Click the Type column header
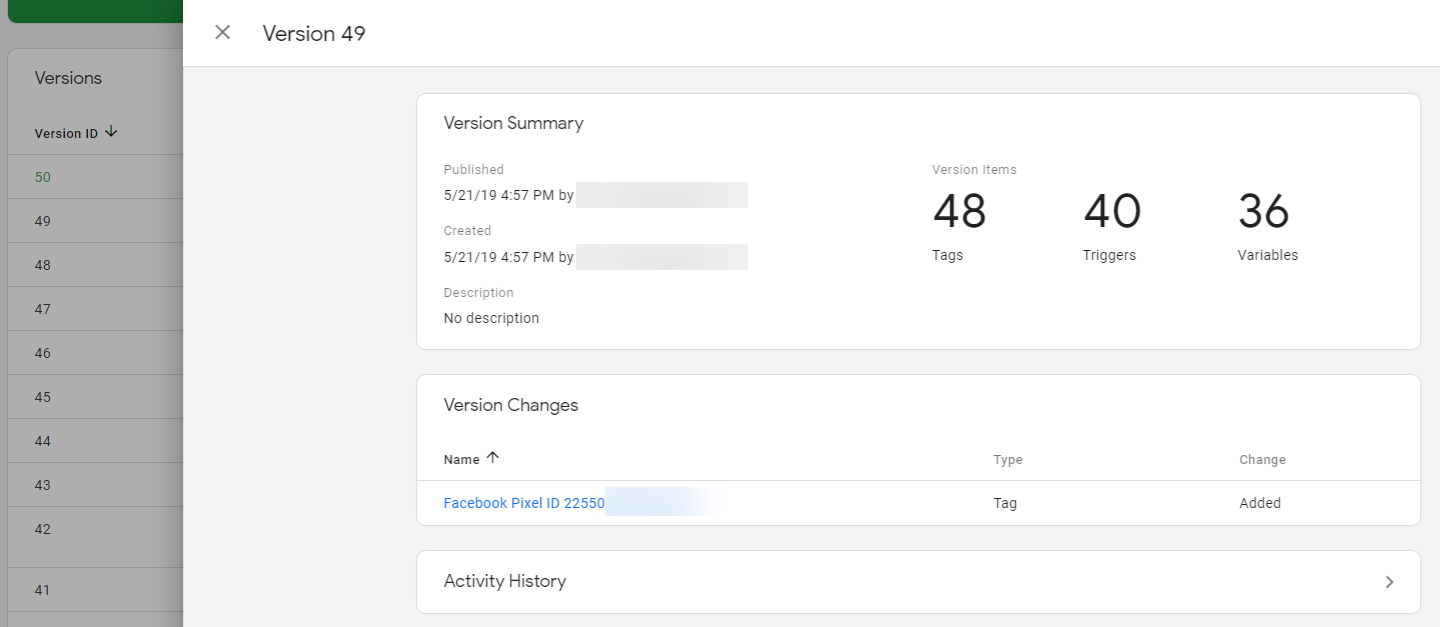 pos(1007,460)
